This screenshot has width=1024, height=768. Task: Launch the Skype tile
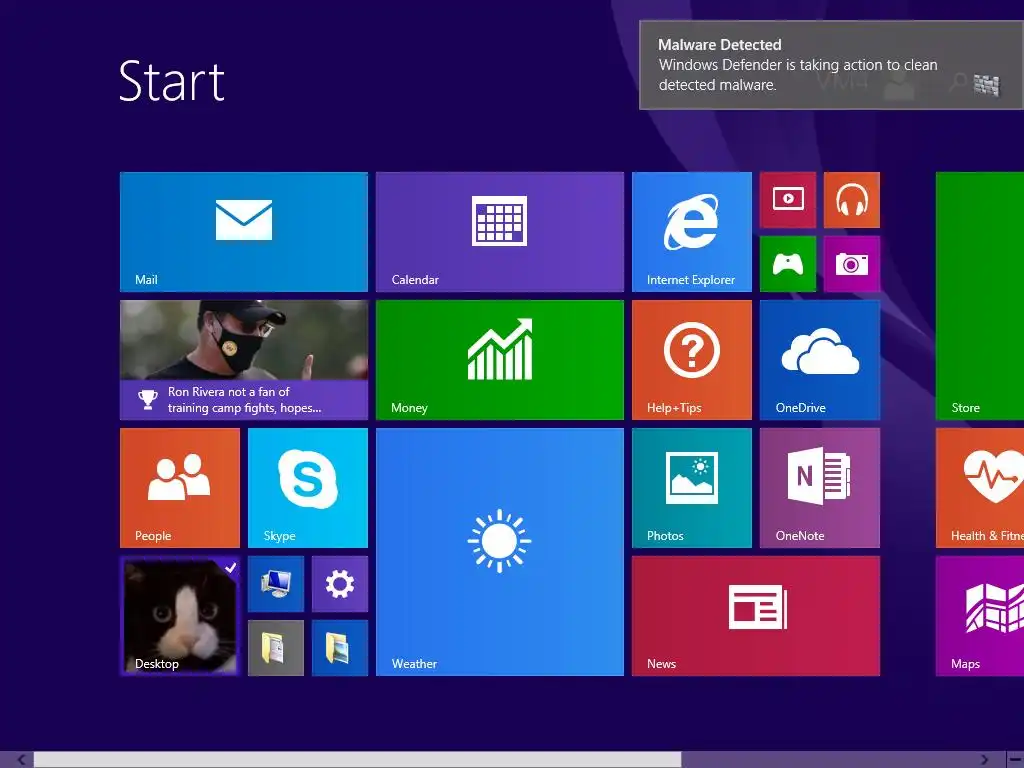click(x=308, y=488)
